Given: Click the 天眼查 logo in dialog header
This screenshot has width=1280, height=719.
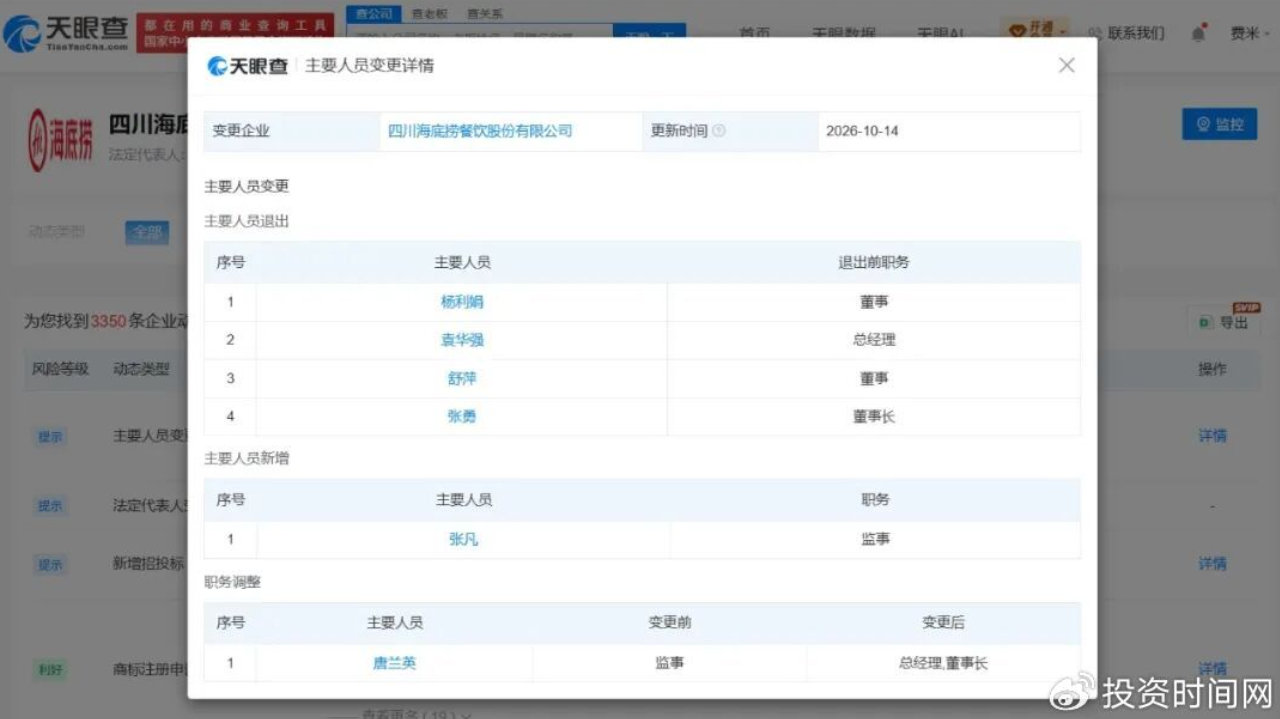Looking at the screenshot, I should coord(248,66).
